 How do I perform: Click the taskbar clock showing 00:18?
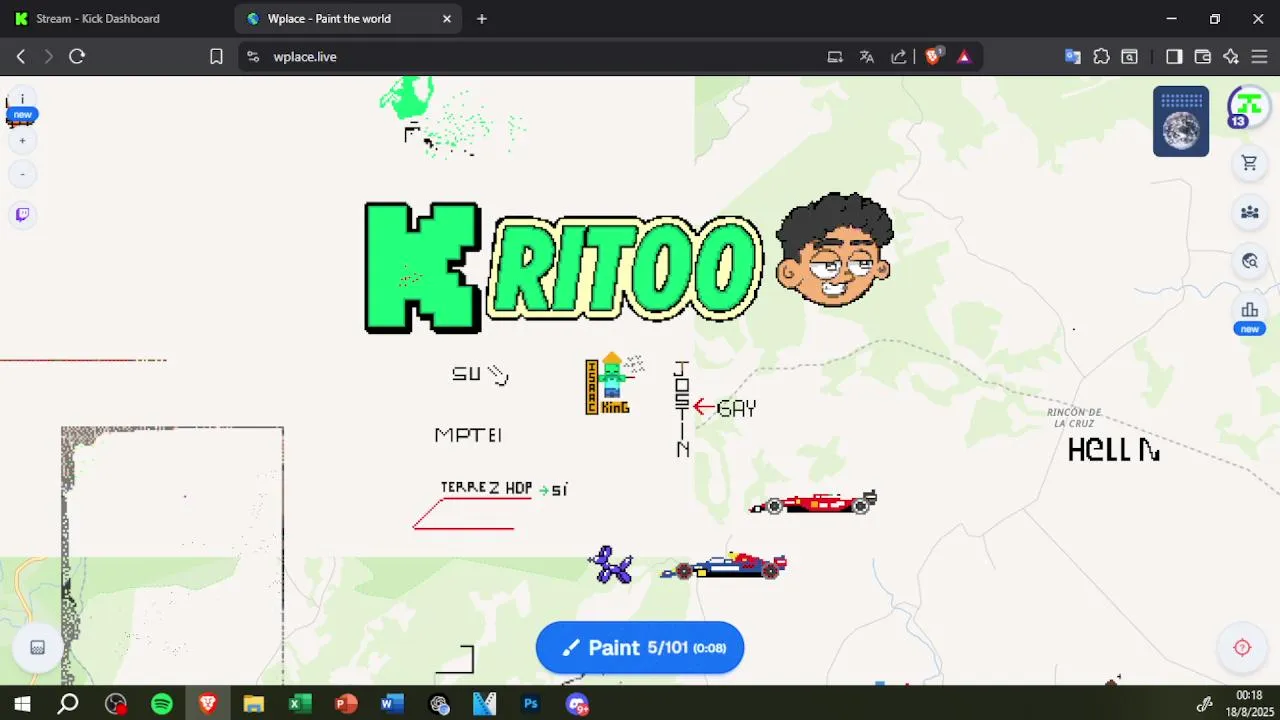coord(1249,703)
